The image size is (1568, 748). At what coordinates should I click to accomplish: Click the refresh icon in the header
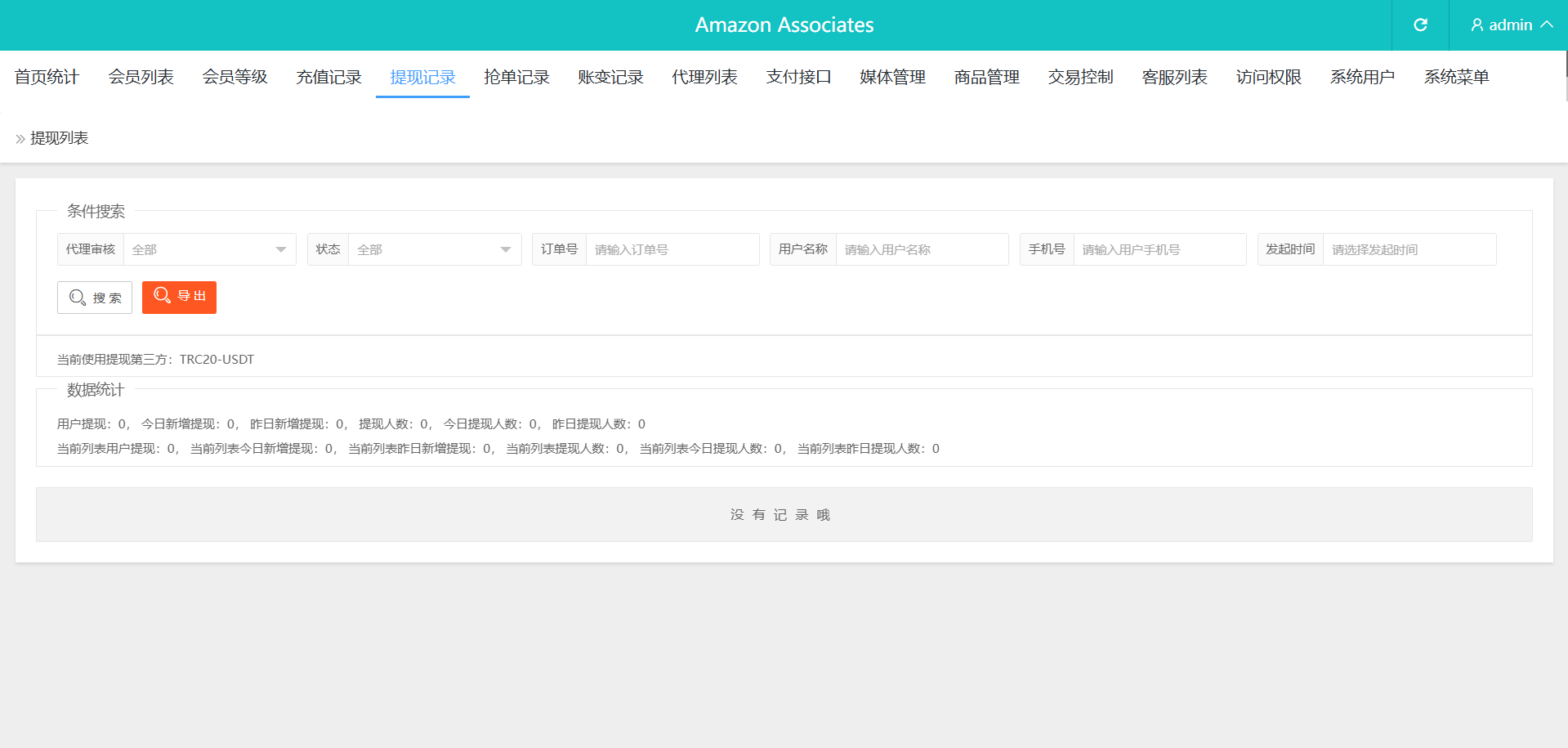click(x=1420, y=25)
